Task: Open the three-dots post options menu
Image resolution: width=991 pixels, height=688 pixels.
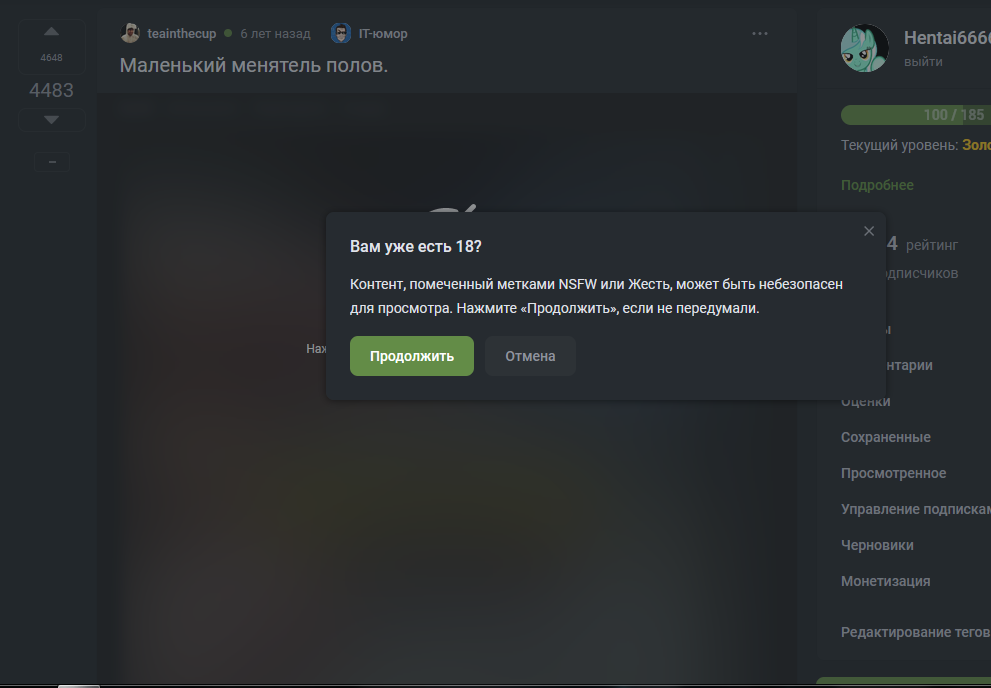Action: 760,33
